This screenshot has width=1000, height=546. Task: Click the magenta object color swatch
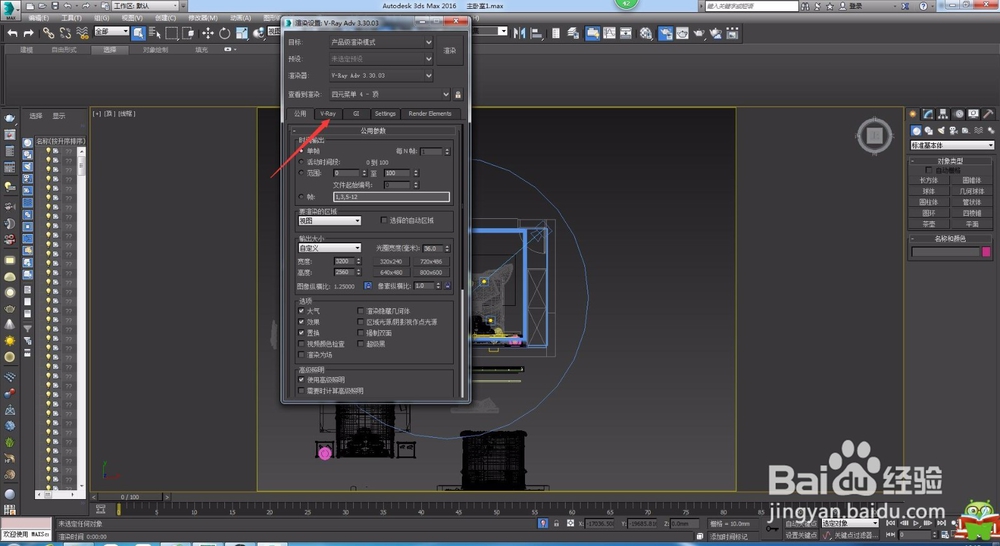coord(986,252)
